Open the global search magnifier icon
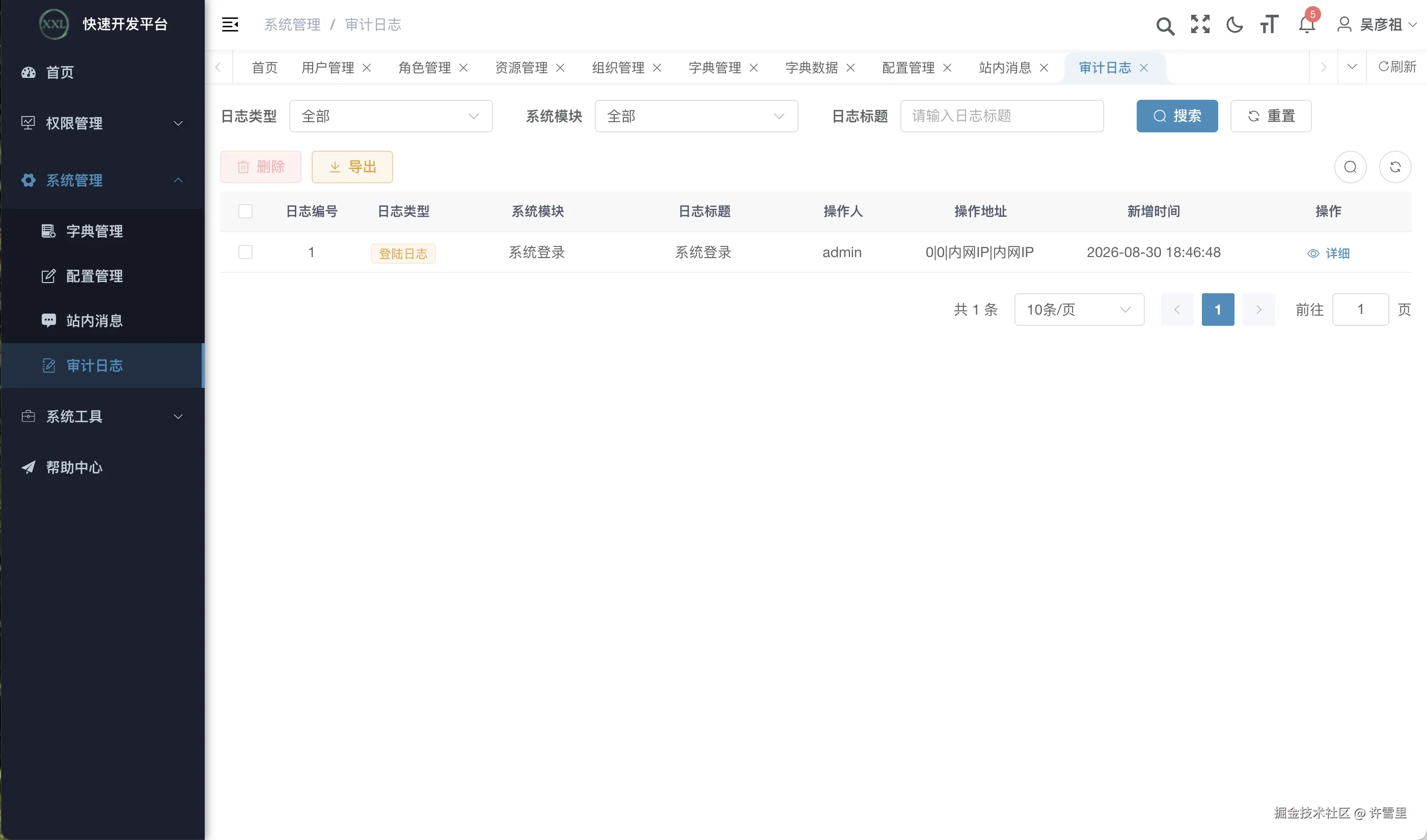1427x840 pixels. pos(1165,25)
